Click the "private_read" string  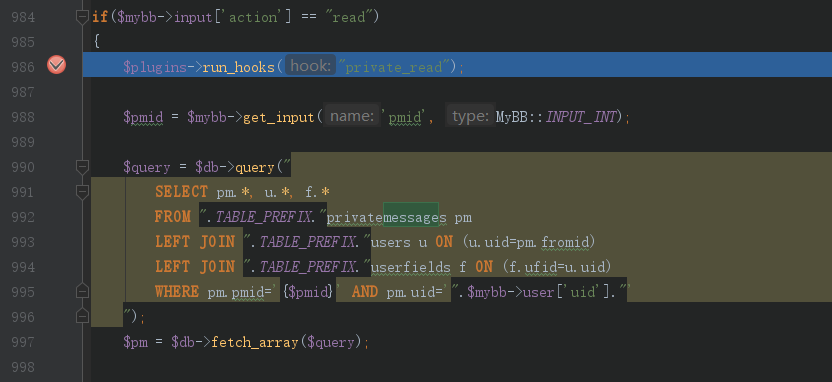coord(395,67)
